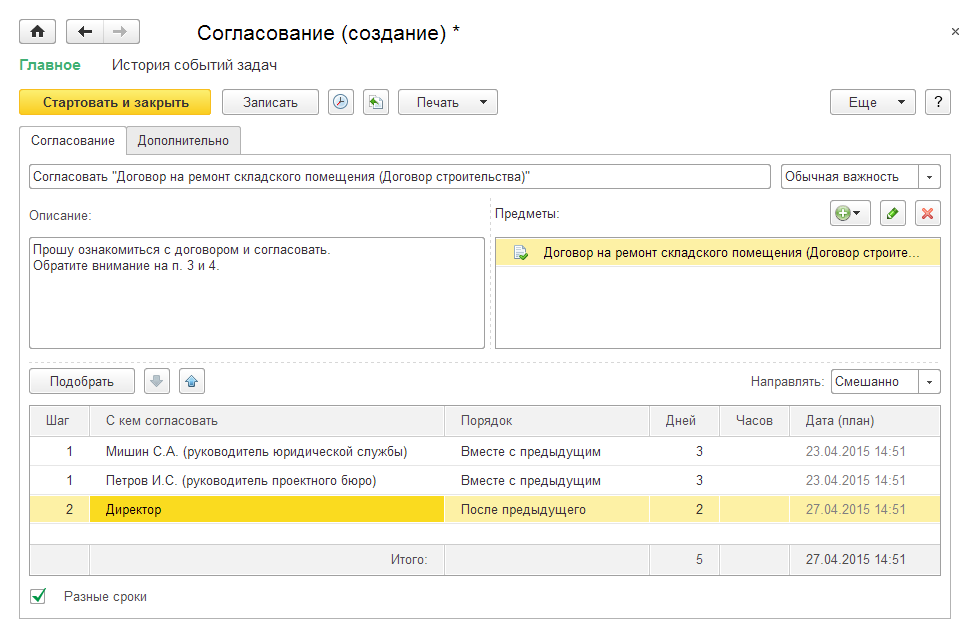Click Стартовать и закрыть button

(115, 102)
